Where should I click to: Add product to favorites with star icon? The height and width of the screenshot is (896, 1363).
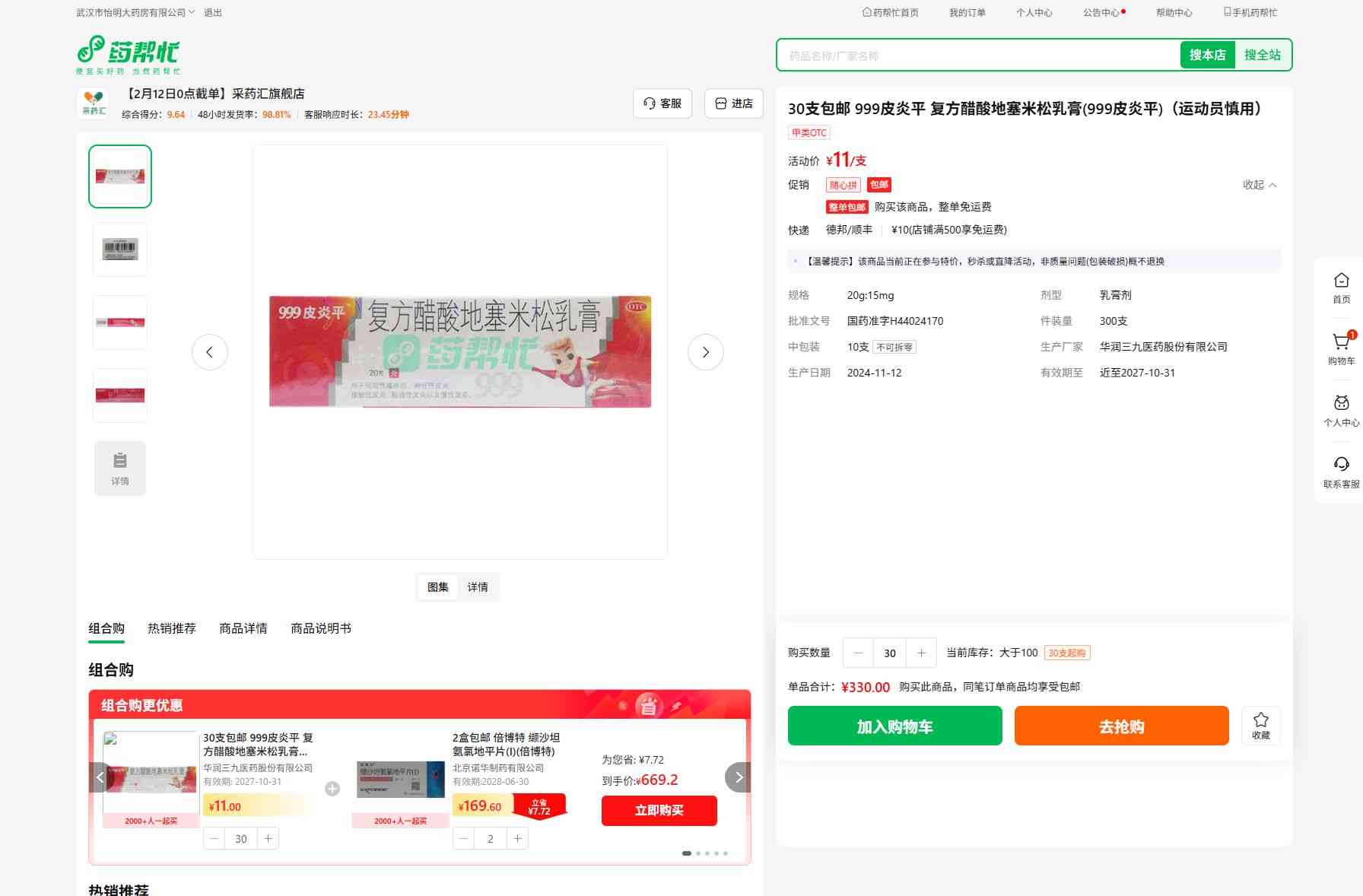(1260, 725)
